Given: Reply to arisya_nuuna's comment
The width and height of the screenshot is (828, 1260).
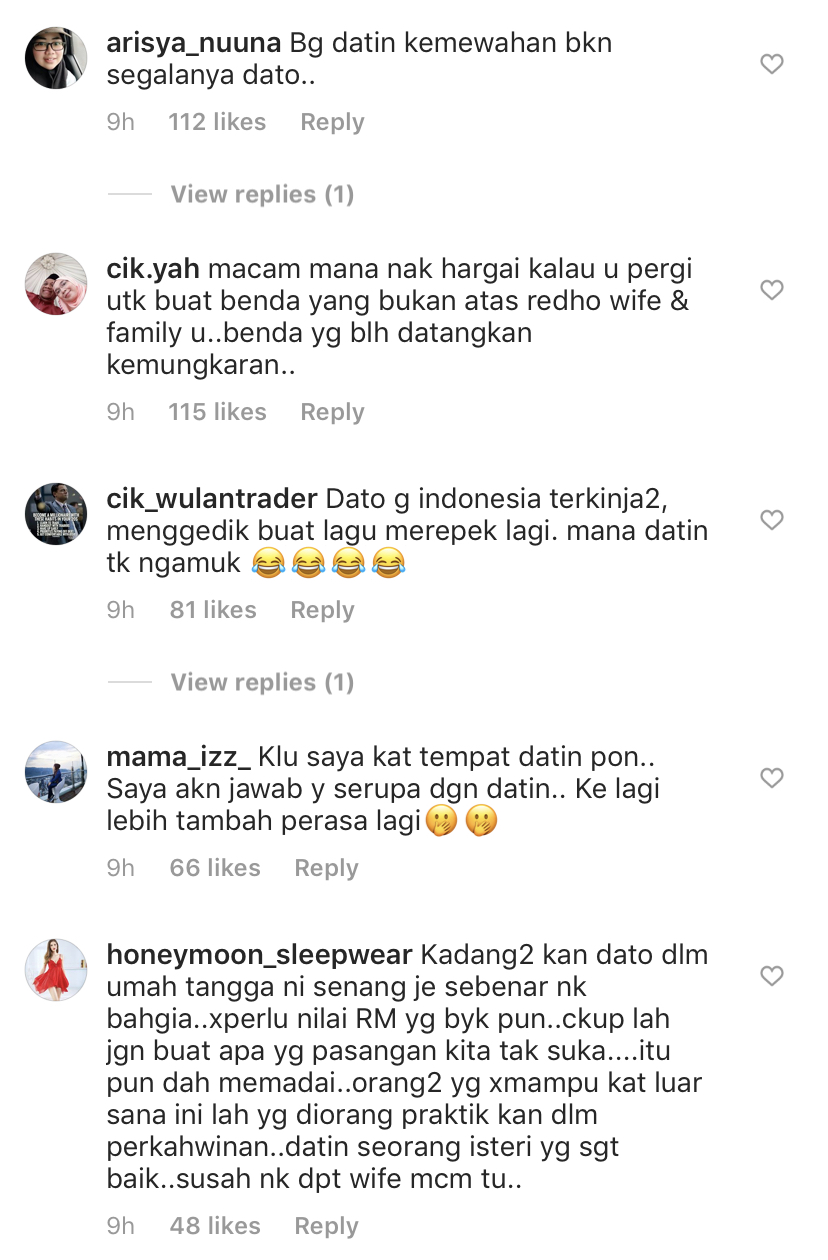Looking at the screenshot, I should (332, 122).
